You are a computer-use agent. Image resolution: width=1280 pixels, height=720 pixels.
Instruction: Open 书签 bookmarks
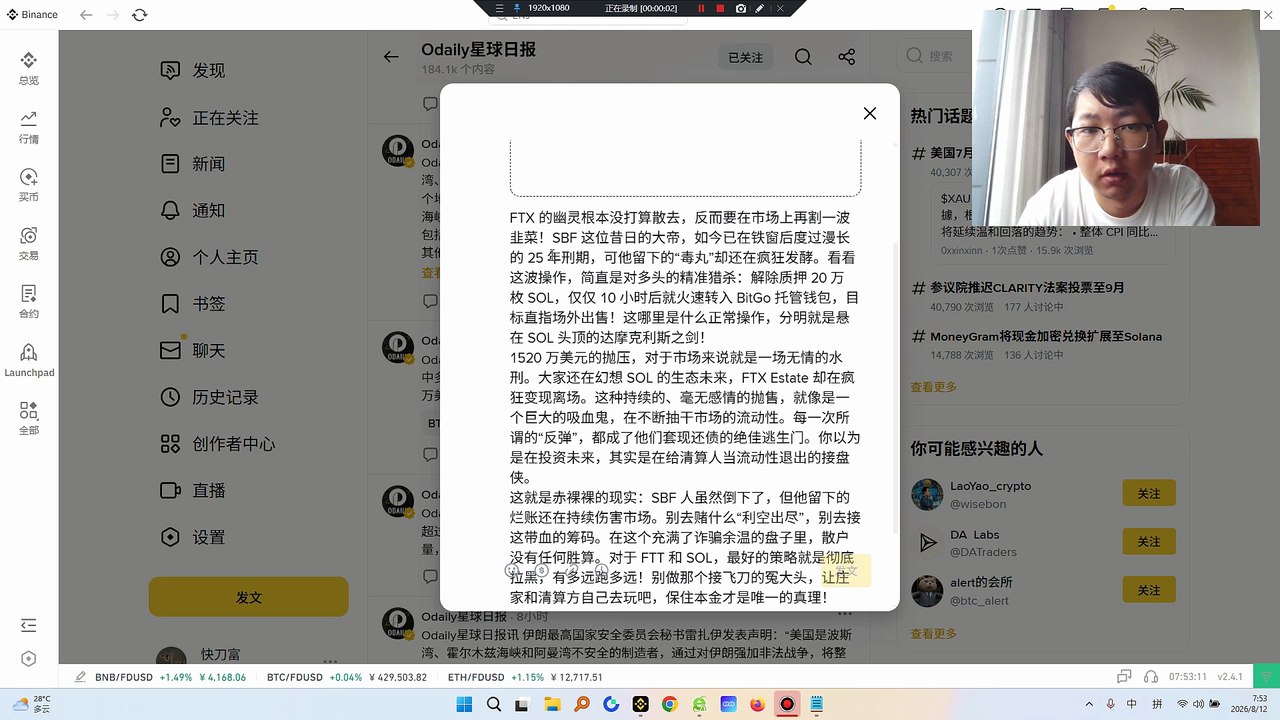(192, 303)
